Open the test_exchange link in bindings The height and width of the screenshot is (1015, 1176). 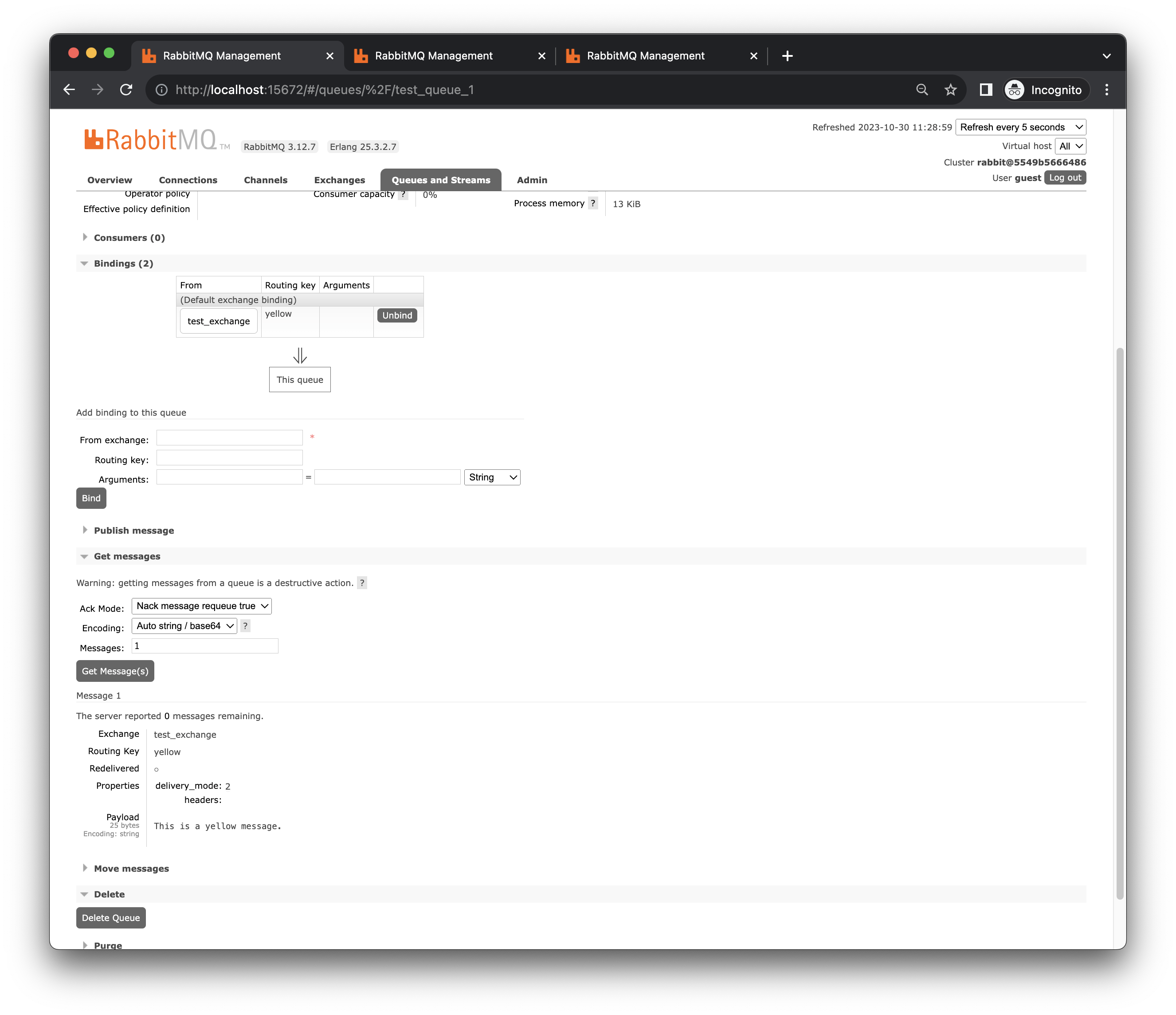click(x=219, y=321)
